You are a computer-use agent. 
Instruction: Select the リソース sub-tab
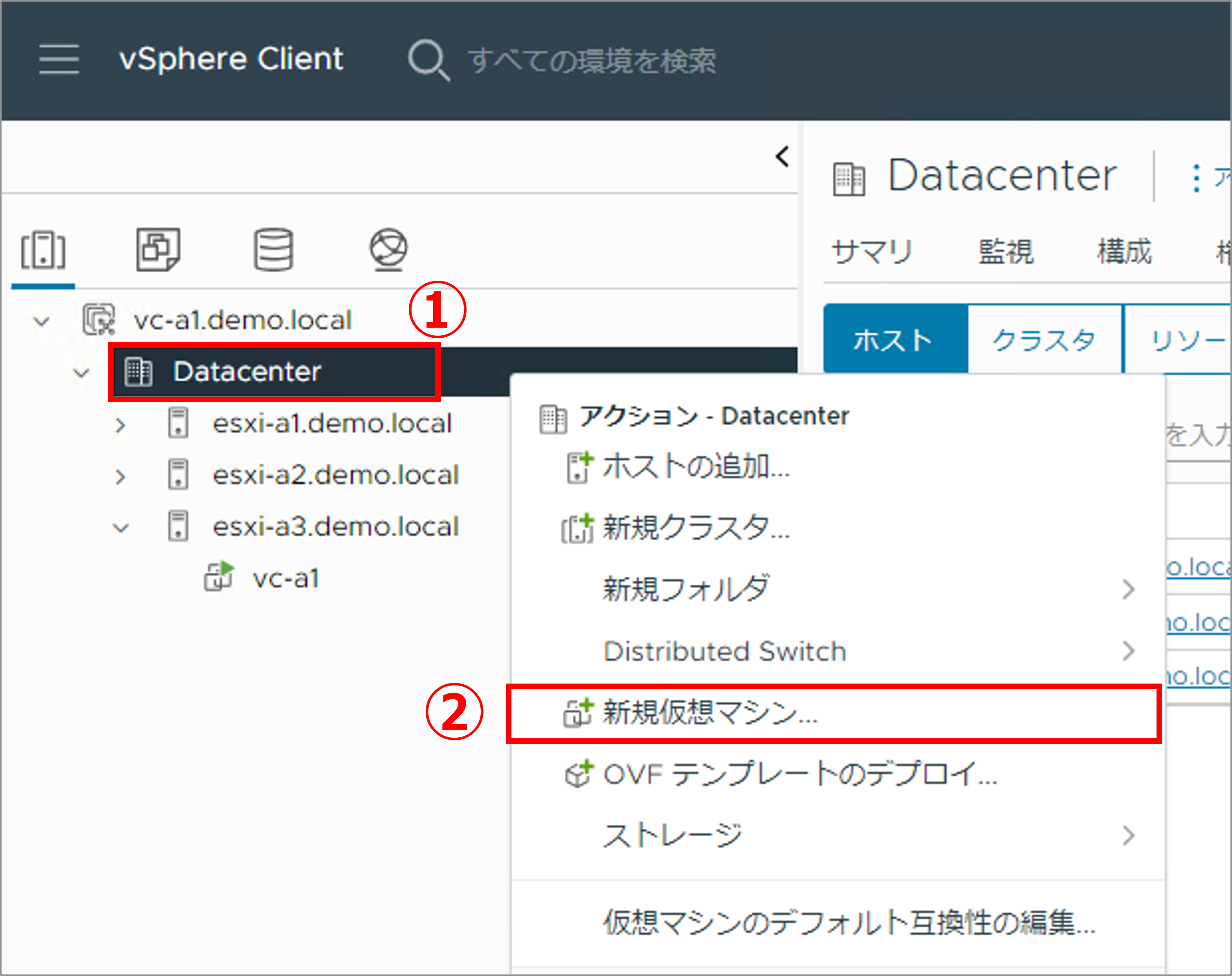pos(1177,340)
